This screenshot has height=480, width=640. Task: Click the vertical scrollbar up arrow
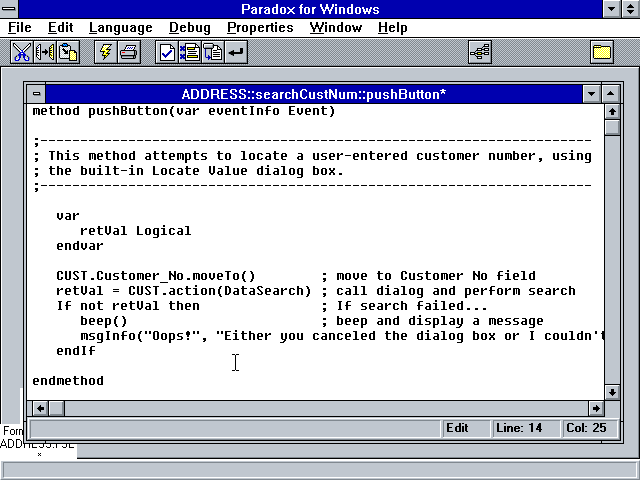pyautogui.click(x=612, y=111)
